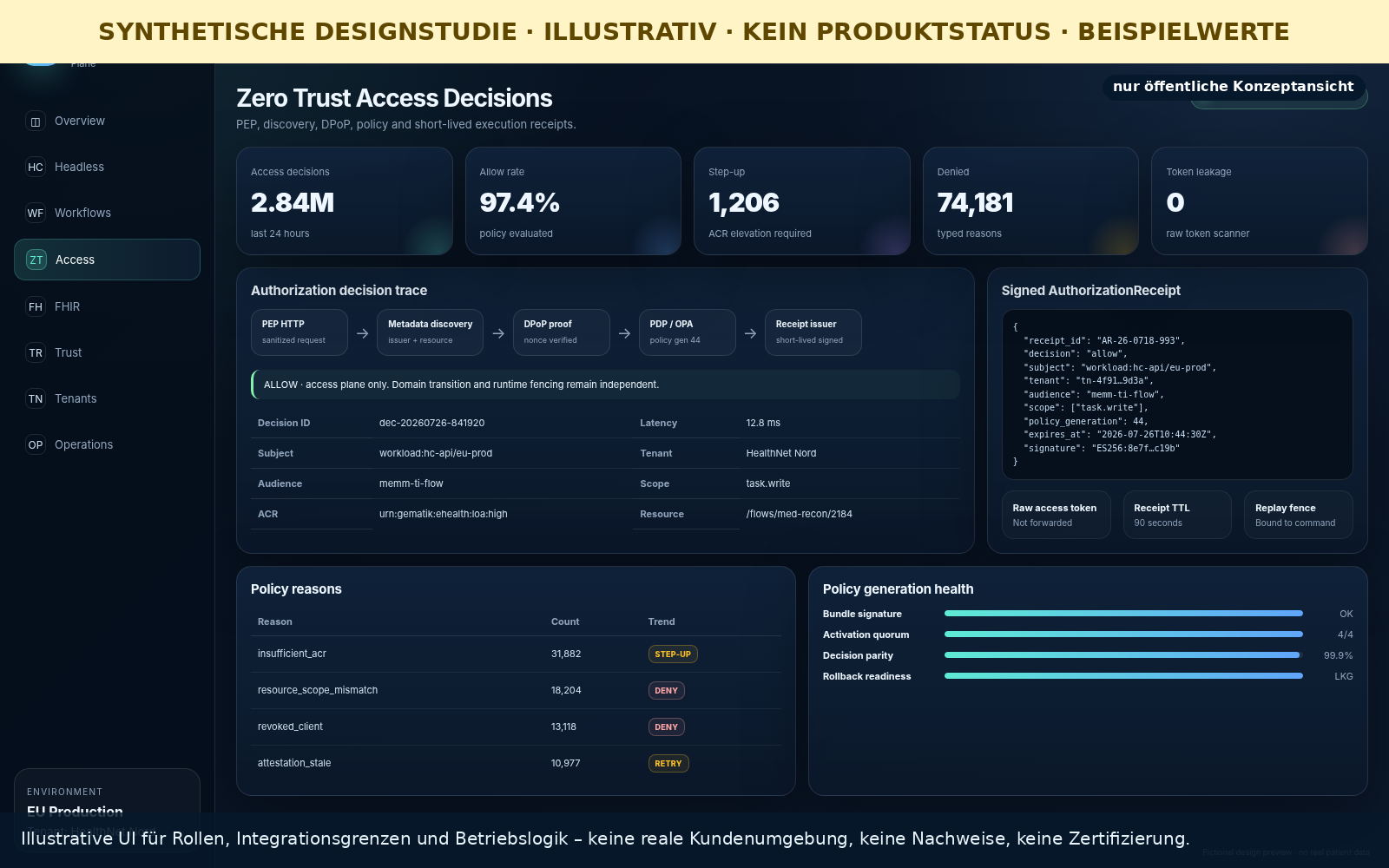Click the signature line in the receipt
The height and width of the screenshot is (868, 1389).
click(1102, 449)
